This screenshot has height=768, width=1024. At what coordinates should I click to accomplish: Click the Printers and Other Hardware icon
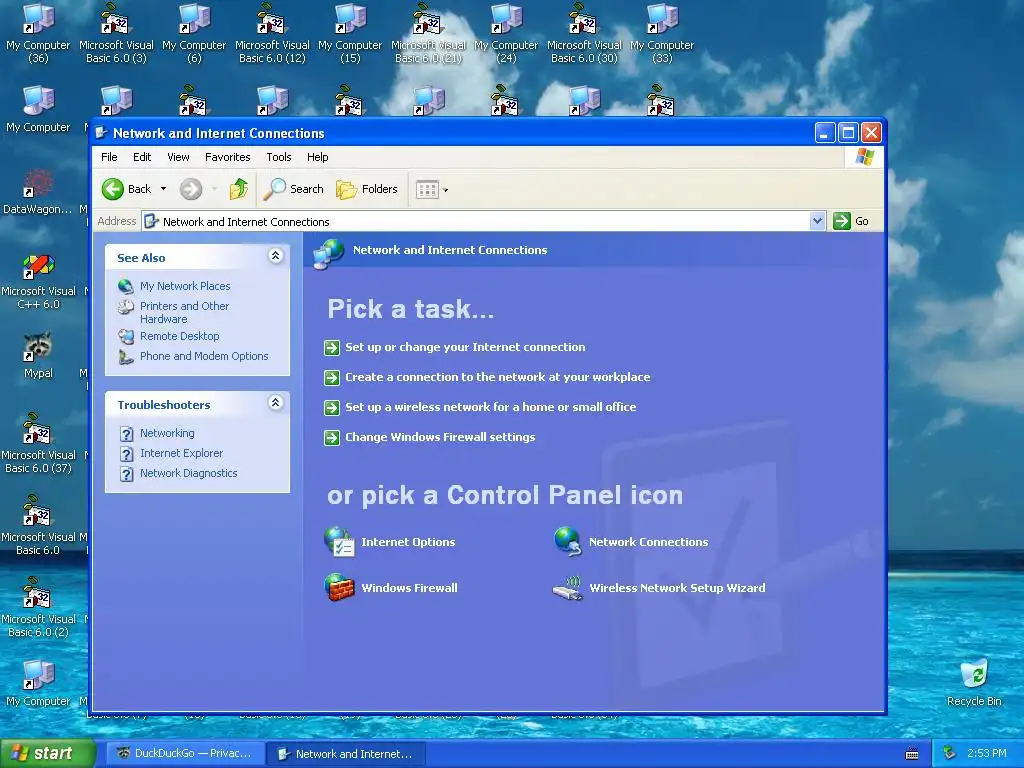pyautogui.click(x=126, y=306)
